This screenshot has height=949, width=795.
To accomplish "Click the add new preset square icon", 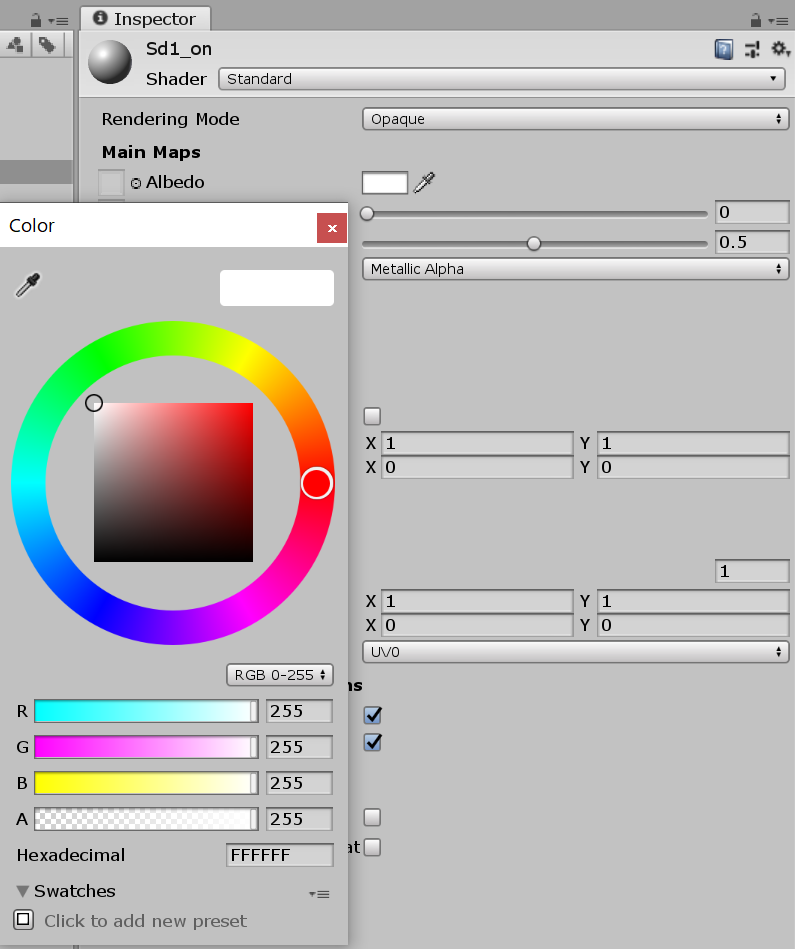I will (24, 919).
